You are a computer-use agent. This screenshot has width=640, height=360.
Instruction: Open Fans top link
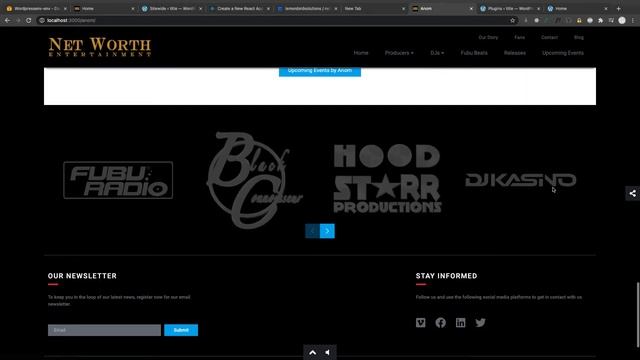point(520,38)
